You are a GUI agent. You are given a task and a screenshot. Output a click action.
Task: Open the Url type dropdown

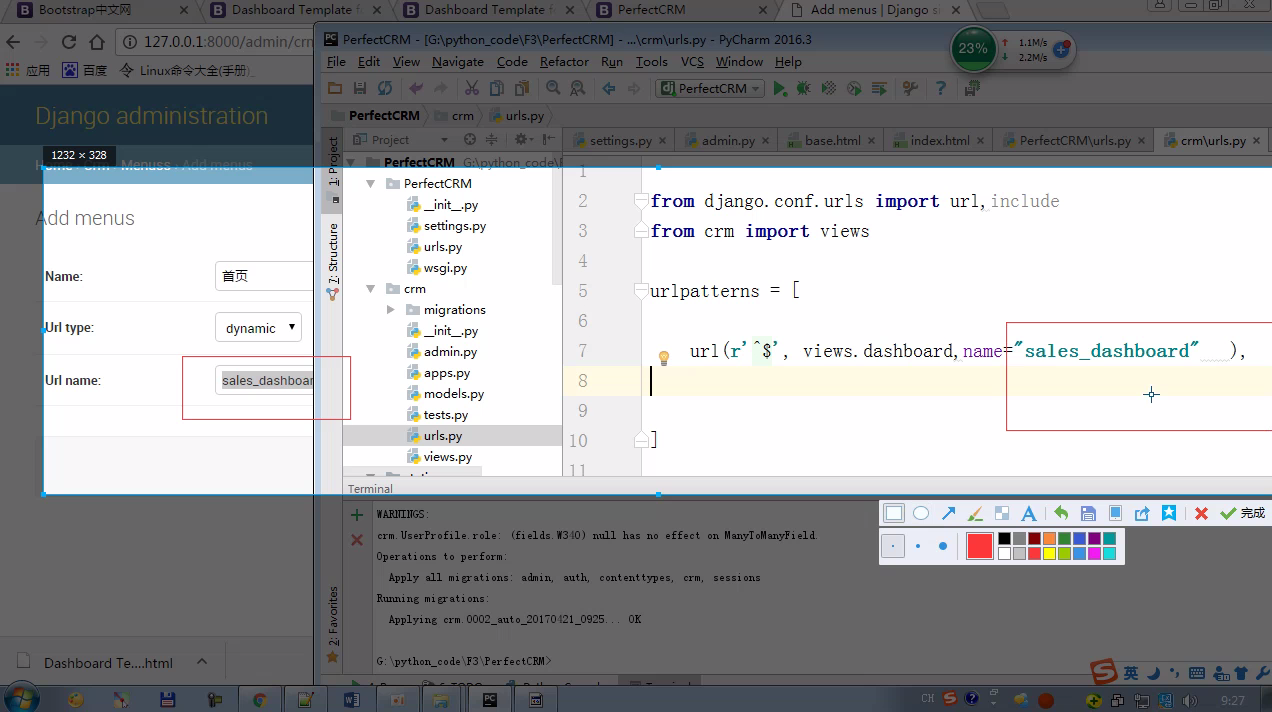pos(258,328)
